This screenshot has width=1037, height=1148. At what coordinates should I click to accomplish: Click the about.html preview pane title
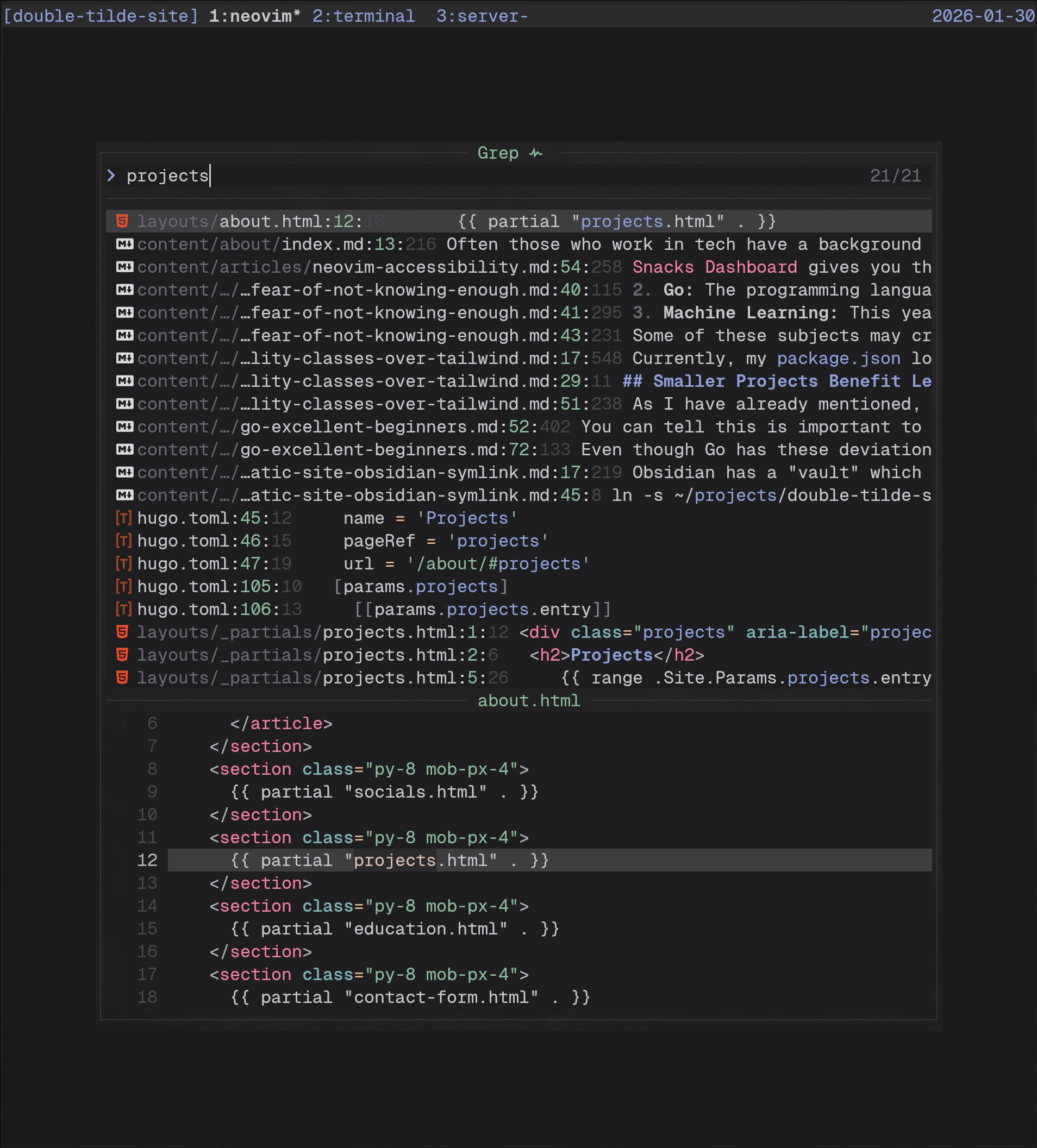pos(529,701)
